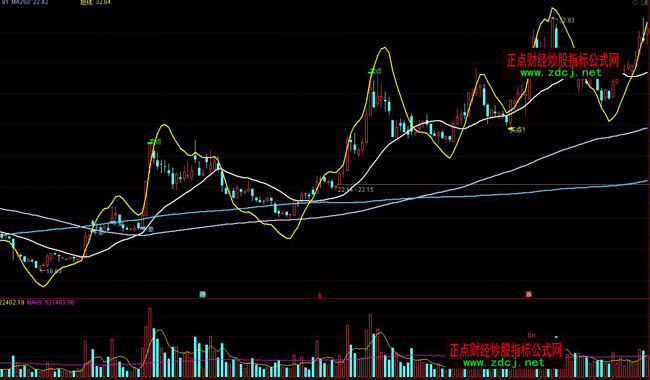Click the 16.63 low price annotation
Image resolution: width=650 pixels, height=380 pixels.
(x=53, y=271)
